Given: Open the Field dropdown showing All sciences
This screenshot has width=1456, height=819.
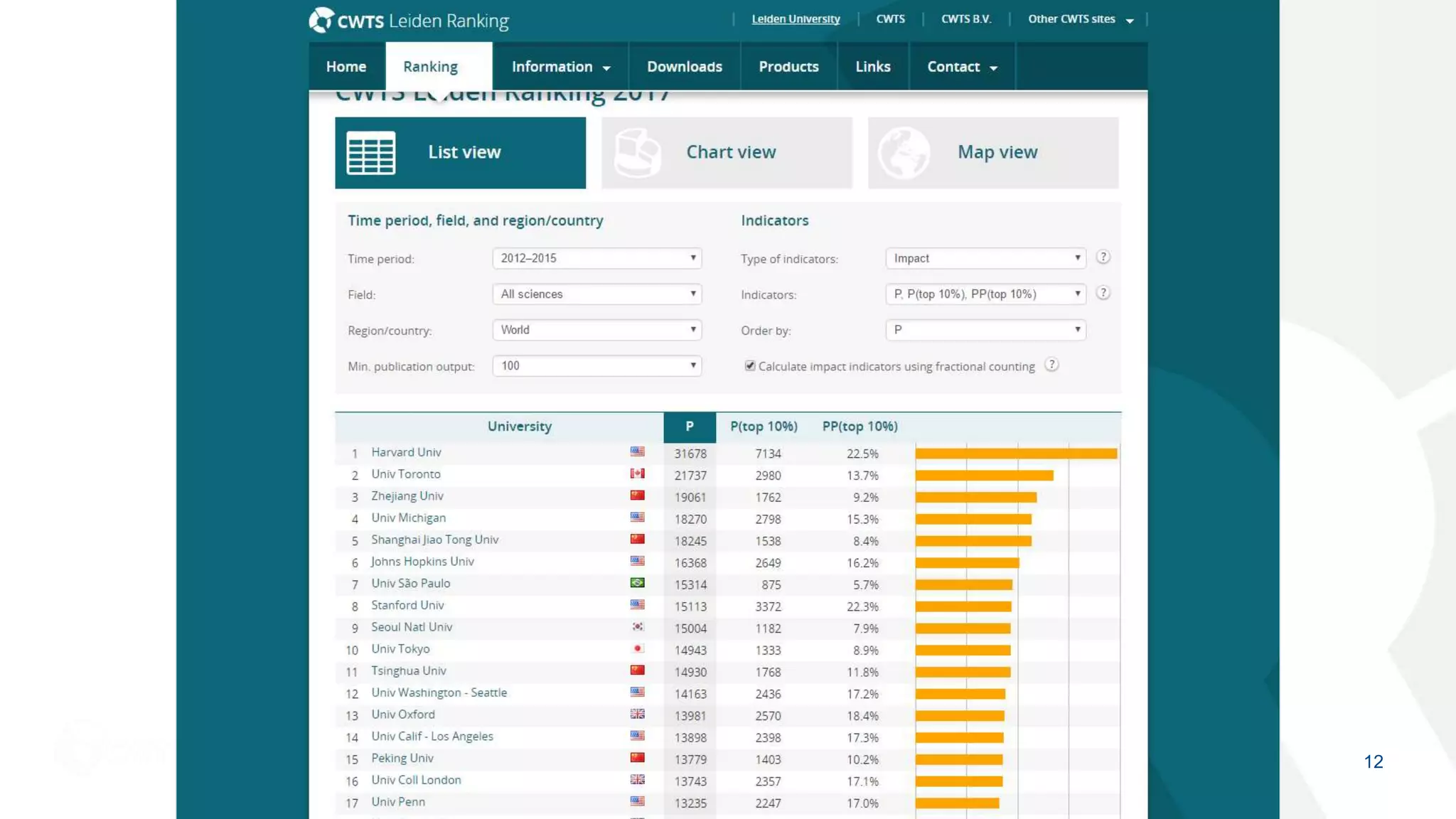Looking at the screenshot, I should point(596,294).
